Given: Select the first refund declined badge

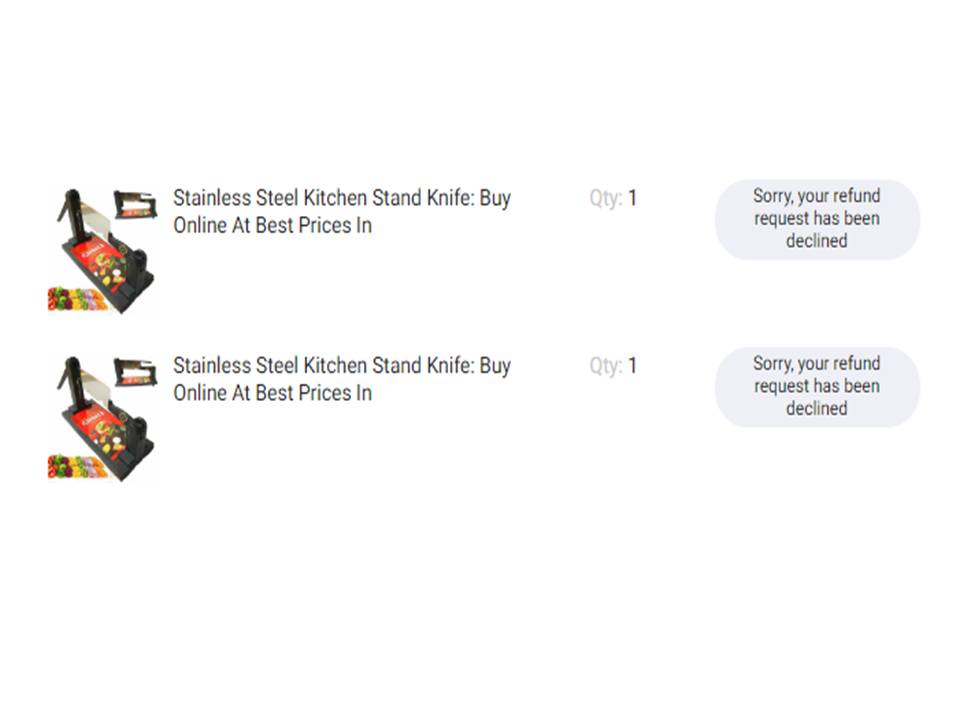Looking at the screenshot, I should [x=817, y=219].
